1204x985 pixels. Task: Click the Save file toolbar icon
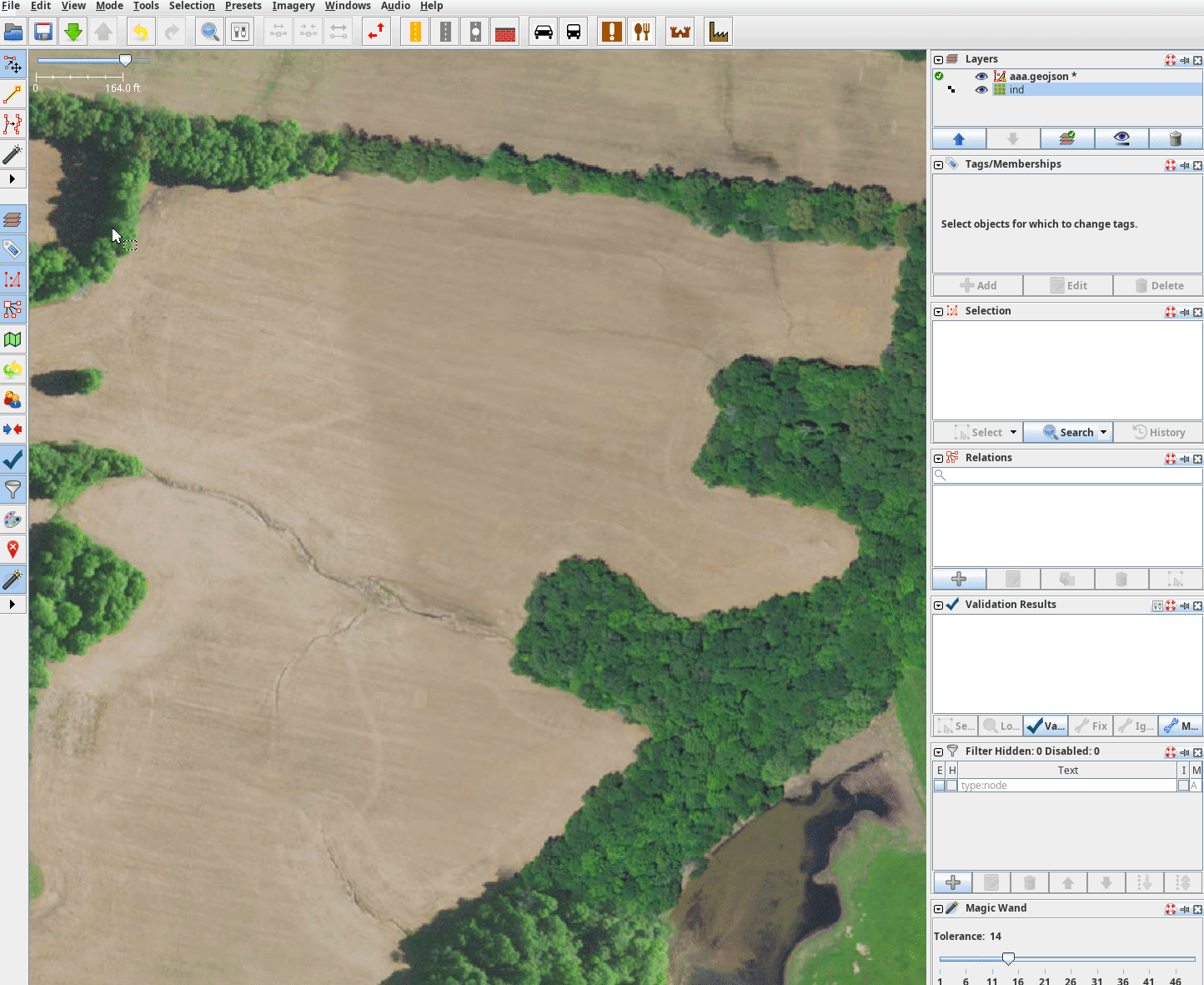coord(43,33)
